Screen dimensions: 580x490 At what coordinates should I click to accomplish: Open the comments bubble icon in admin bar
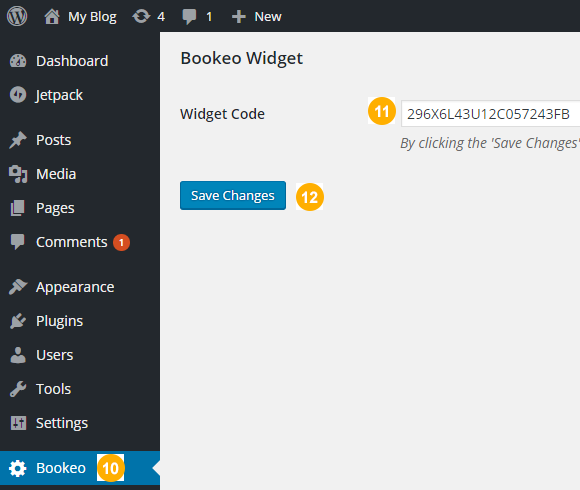(189, 17)
